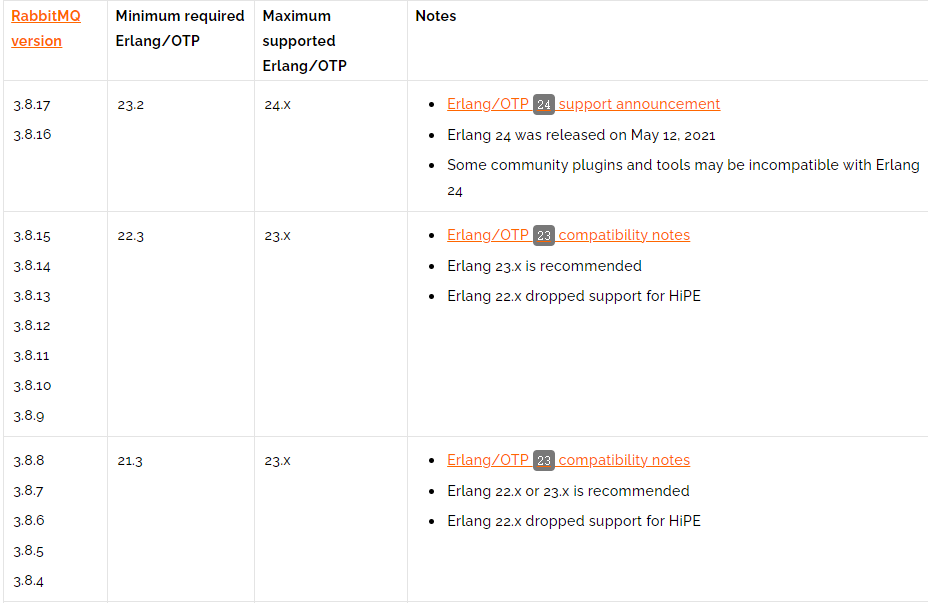Click the 3.8.16 version entry
928x603 pixels.
(x=33, y=134)
